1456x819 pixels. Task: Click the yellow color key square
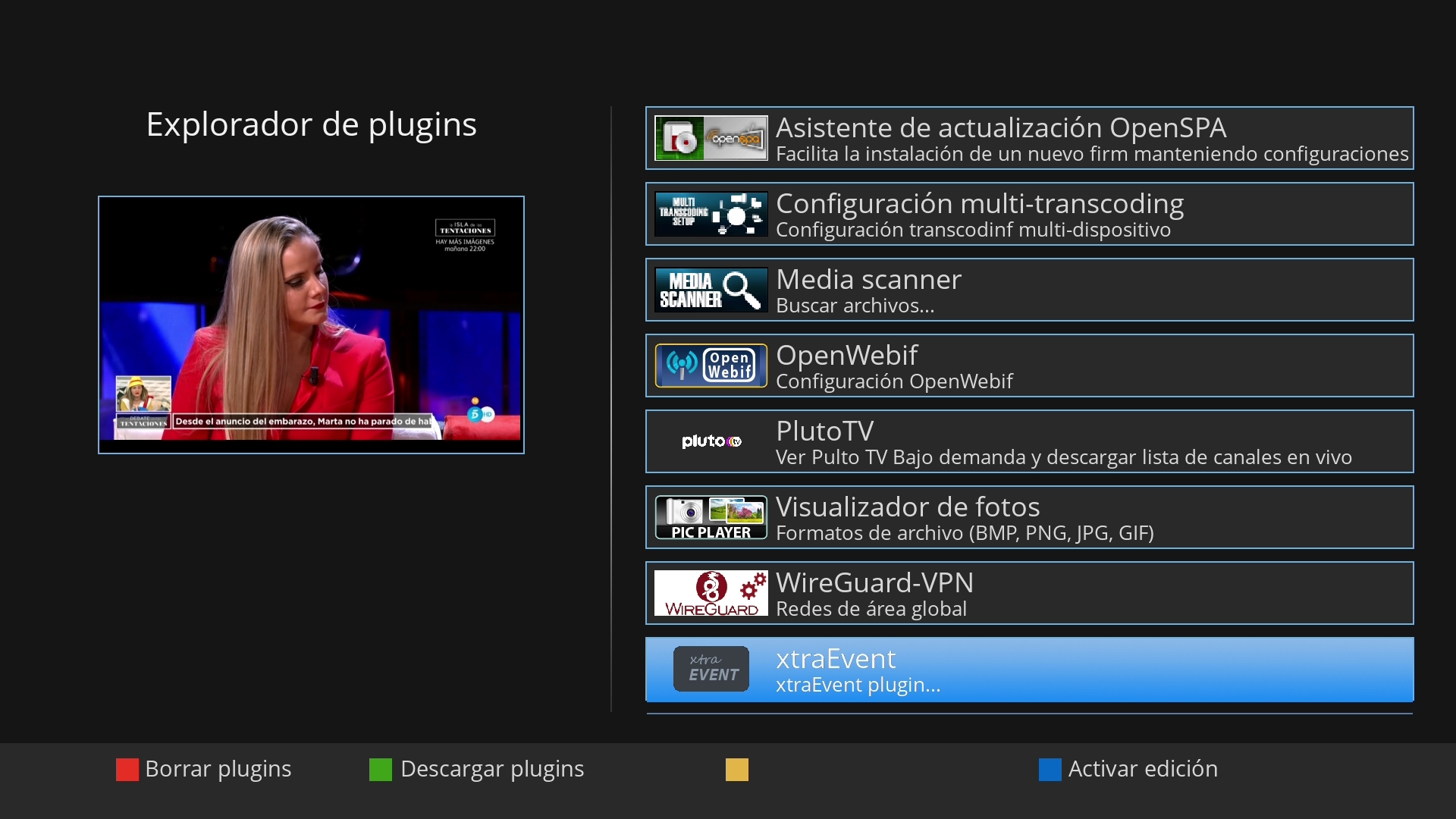click(x=736, y=770)
